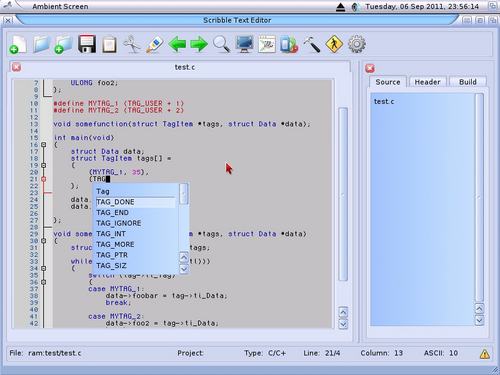Click the red floppy disk save icon
Screen dimensions: 500x375
(87, 44)
